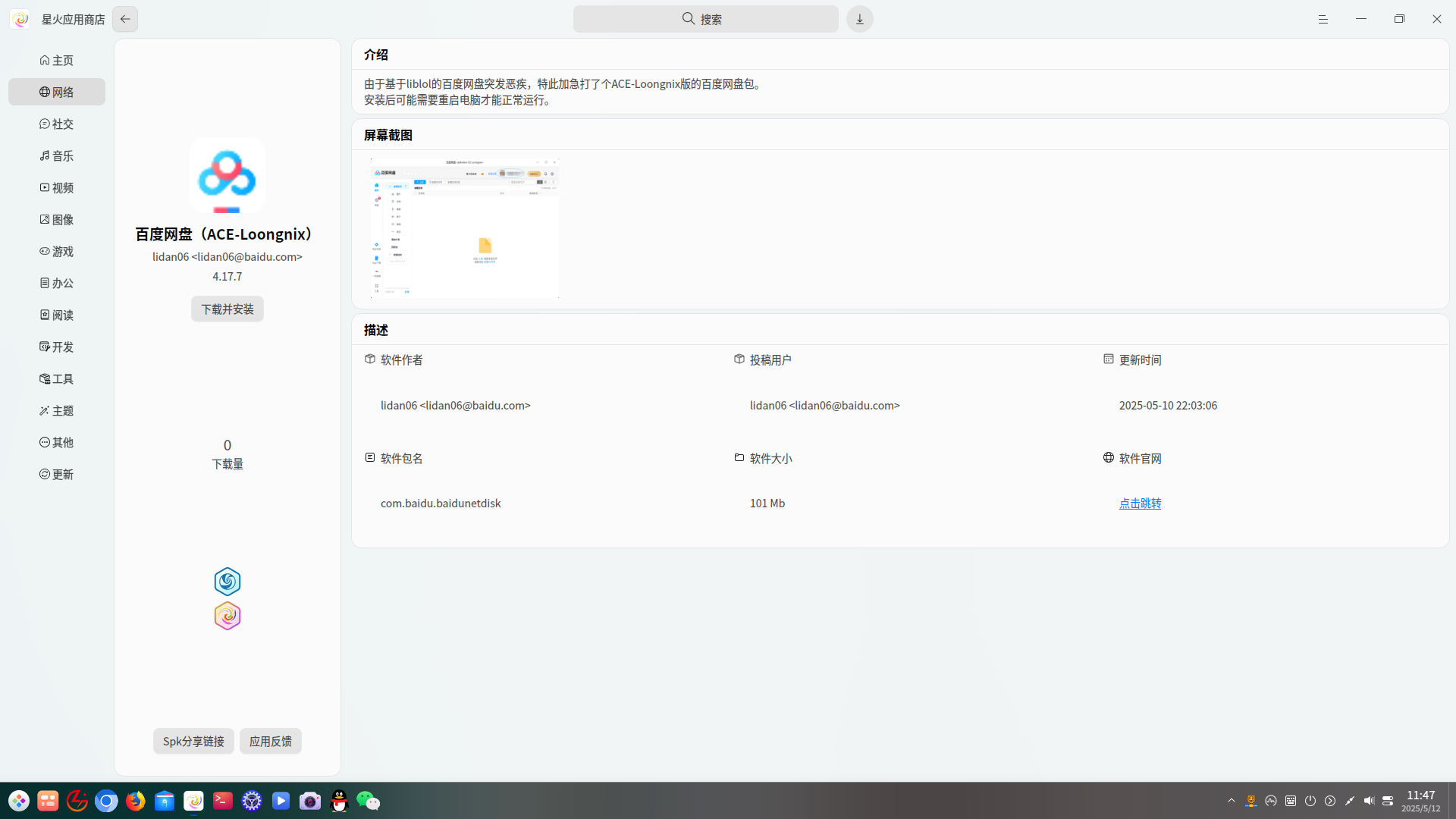Open the camera app in taskbar

point(310,801)
